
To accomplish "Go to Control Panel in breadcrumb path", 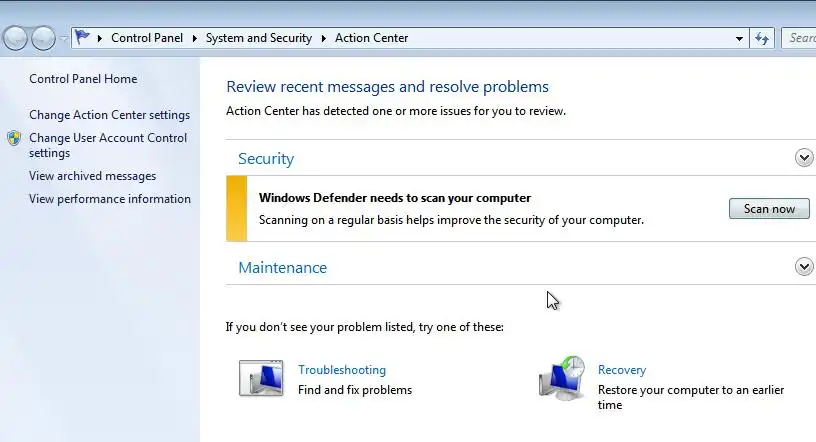I will tap(147, 38).
